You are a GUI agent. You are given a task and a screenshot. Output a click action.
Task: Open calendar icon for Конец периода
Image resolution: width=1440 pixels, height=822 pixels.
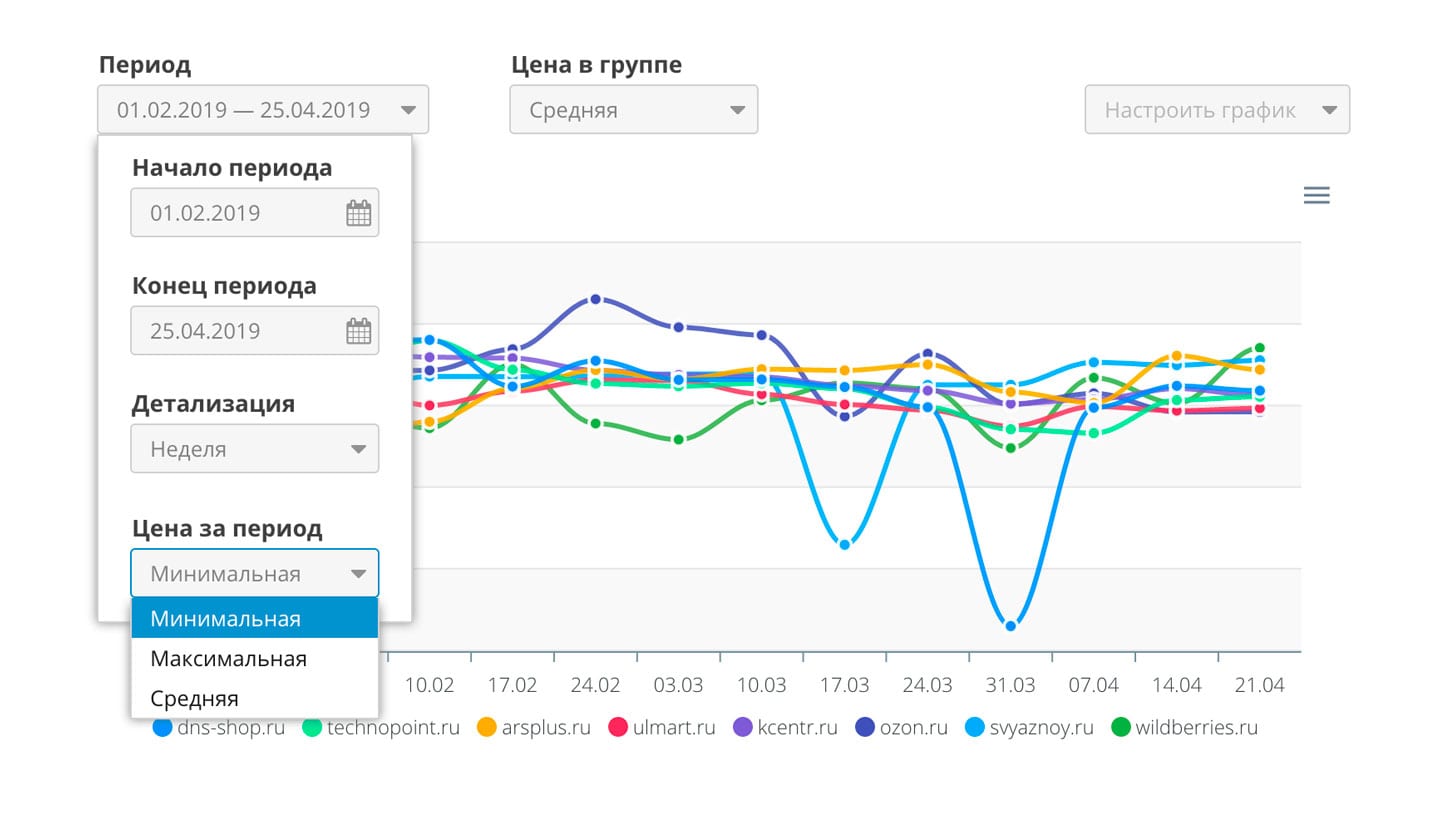point(358,331)
